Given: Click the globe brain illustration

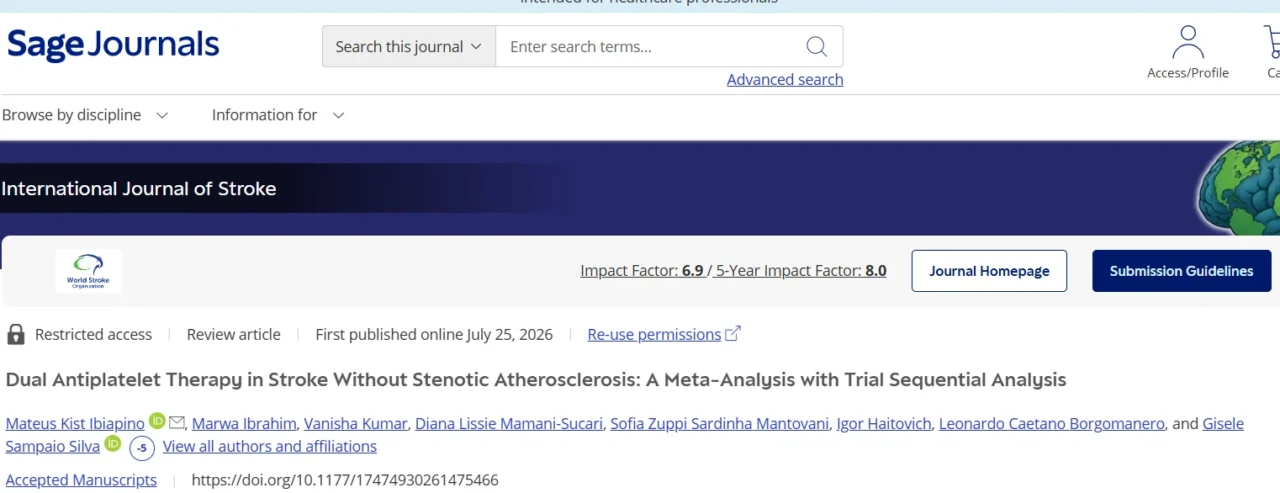Looking at the screenshot, I should (x=1238, y=186).
